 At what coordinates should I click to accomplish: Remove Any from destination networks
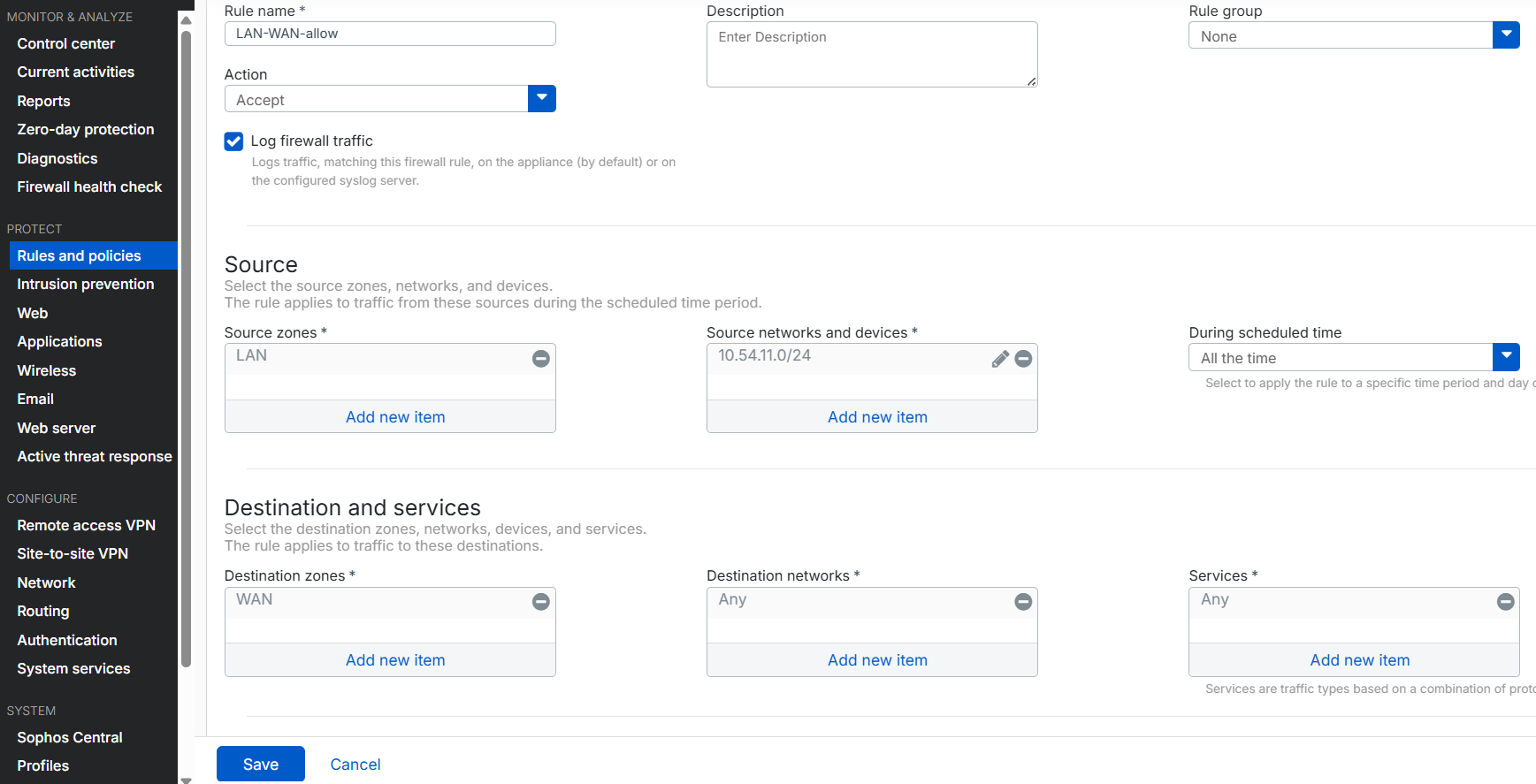coord(1023,602)
